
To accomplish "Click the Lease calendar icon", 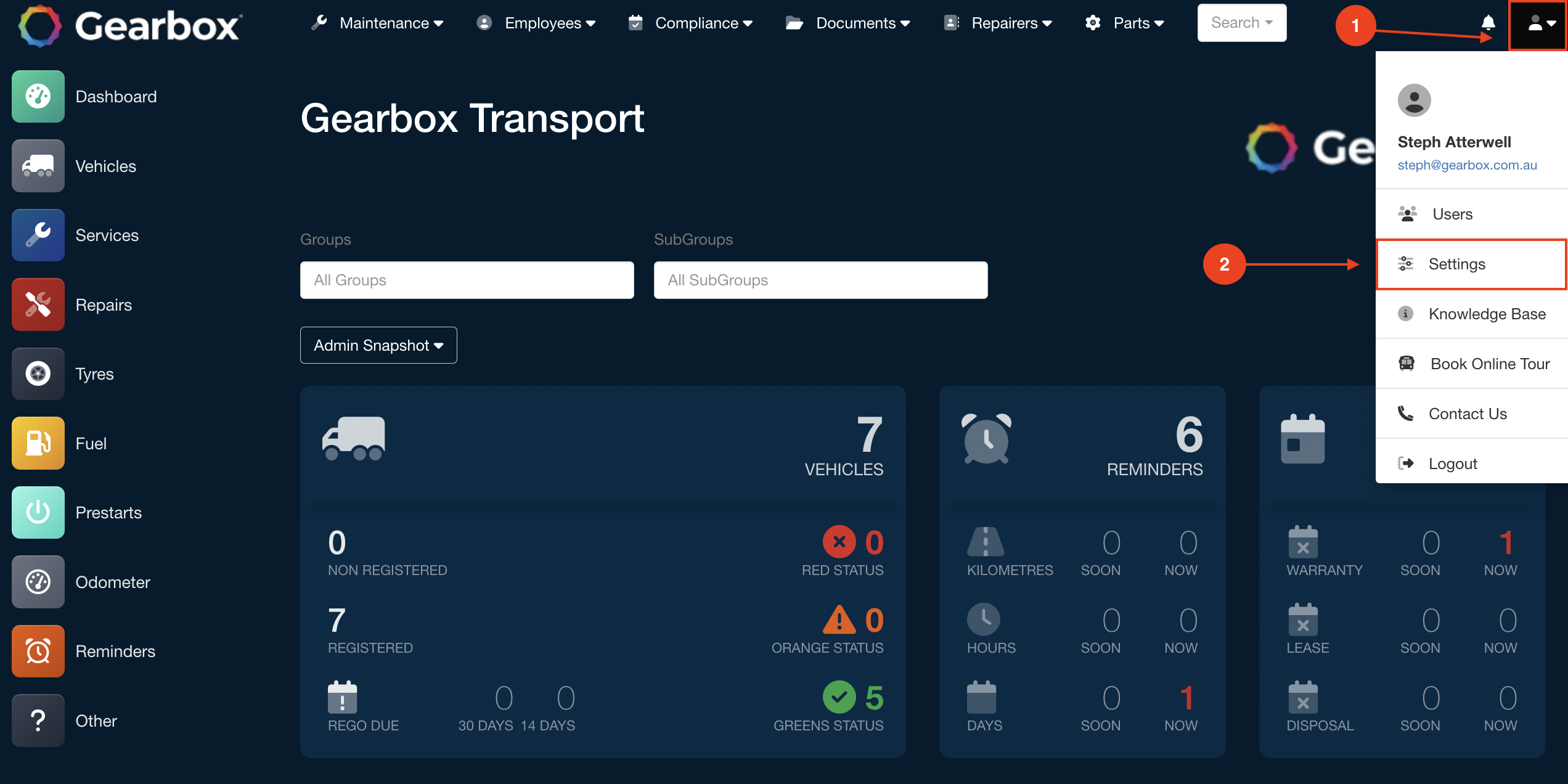I will (1303, 619).
